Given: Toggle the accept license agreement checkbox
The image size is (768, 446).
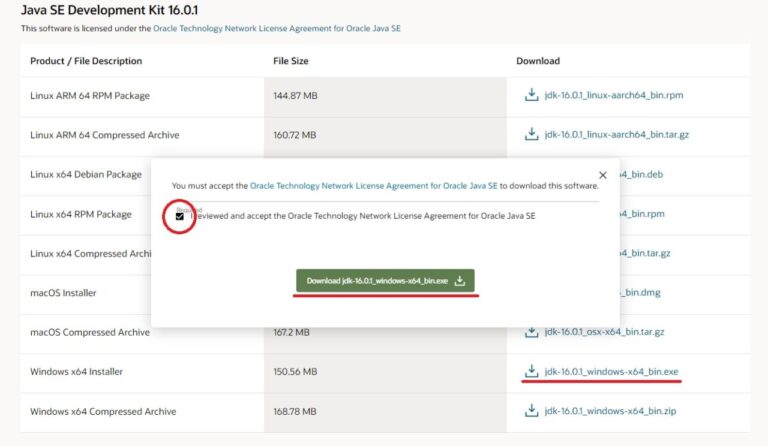Looking at the screenshot, I should (x=180, y=216).
